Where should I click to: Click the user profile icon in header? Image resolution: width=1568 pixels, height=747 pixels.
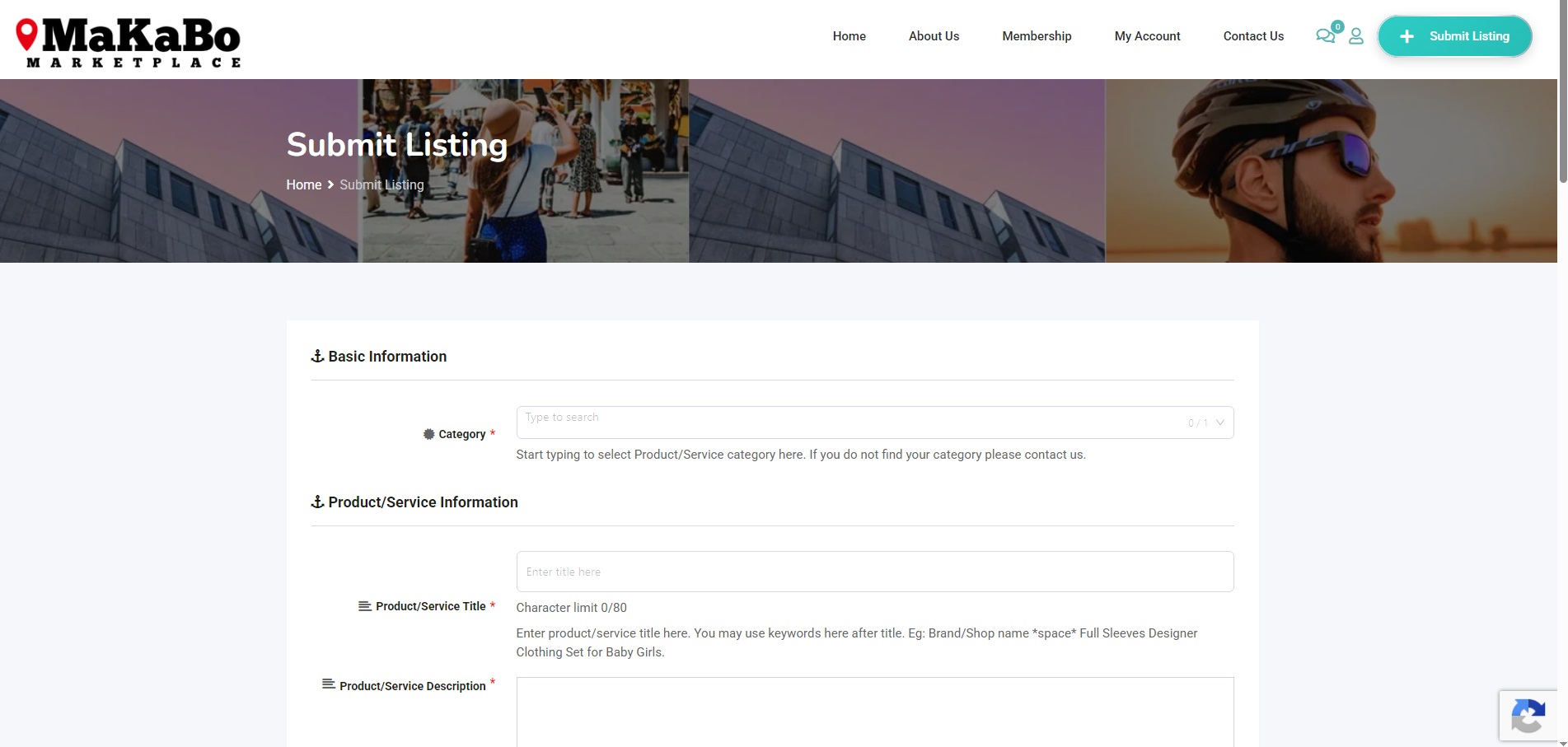coord(1356,36)
